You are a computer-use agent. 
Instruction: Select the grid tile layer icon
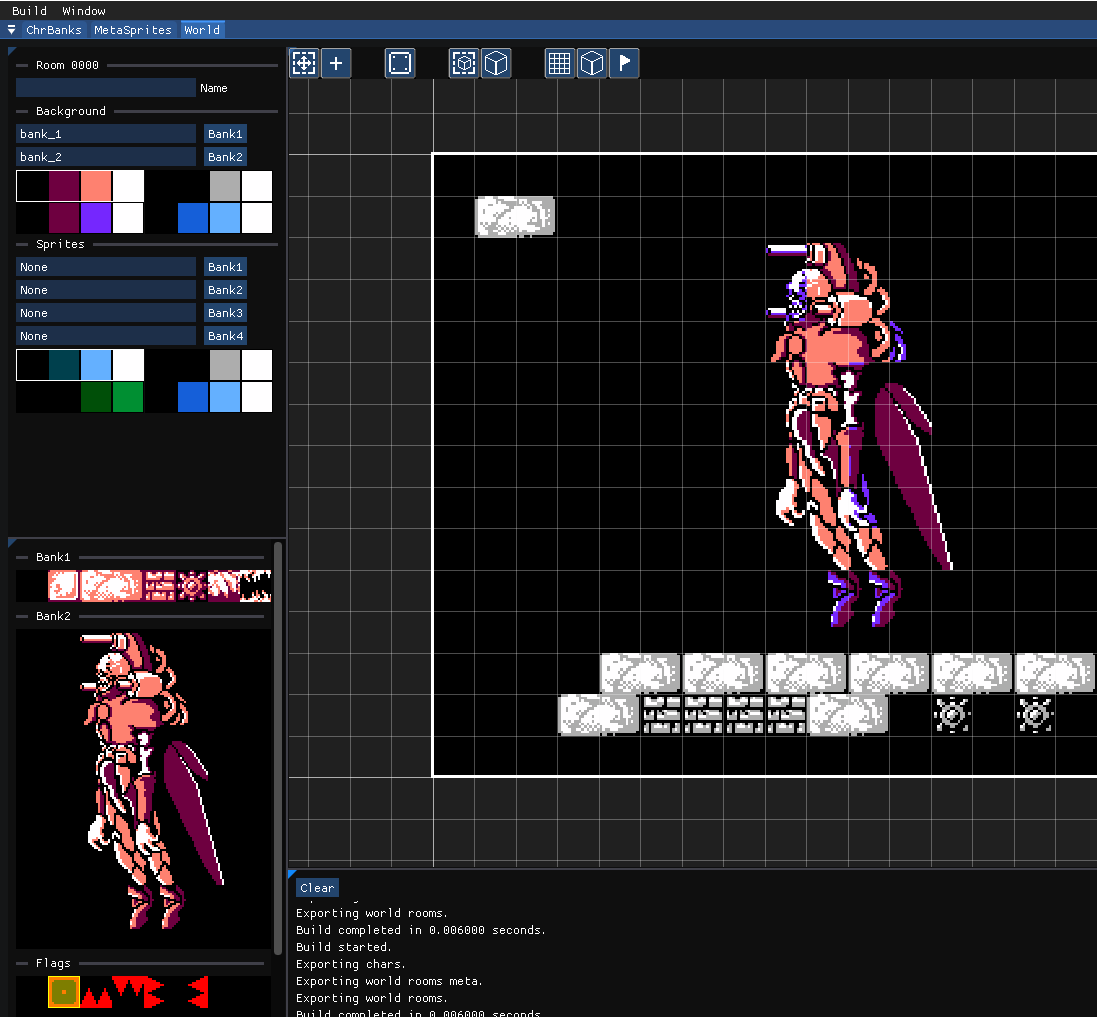coord(560,64)
